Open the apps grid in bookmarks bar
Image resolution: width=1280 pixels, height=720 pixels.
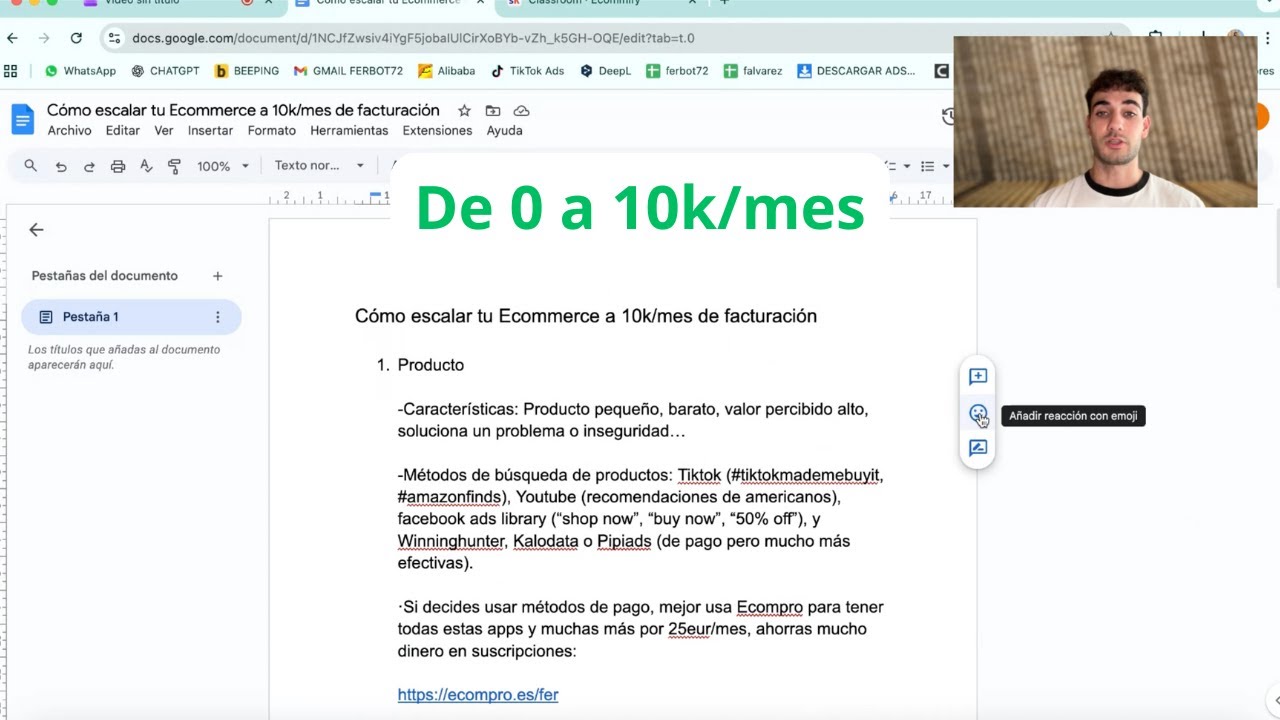(x=11, y=71)
